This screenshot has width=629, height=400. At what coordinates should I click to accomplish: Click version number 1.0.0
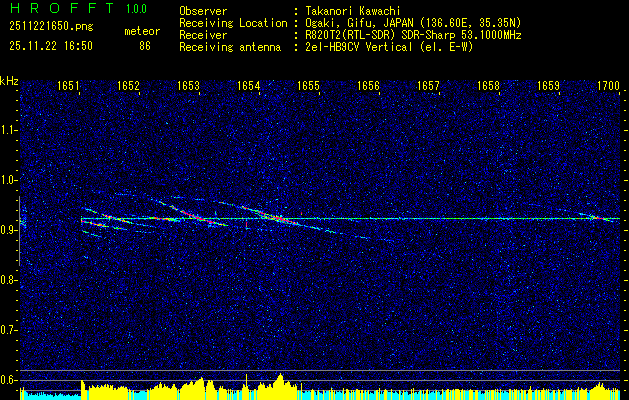point(136,9)
